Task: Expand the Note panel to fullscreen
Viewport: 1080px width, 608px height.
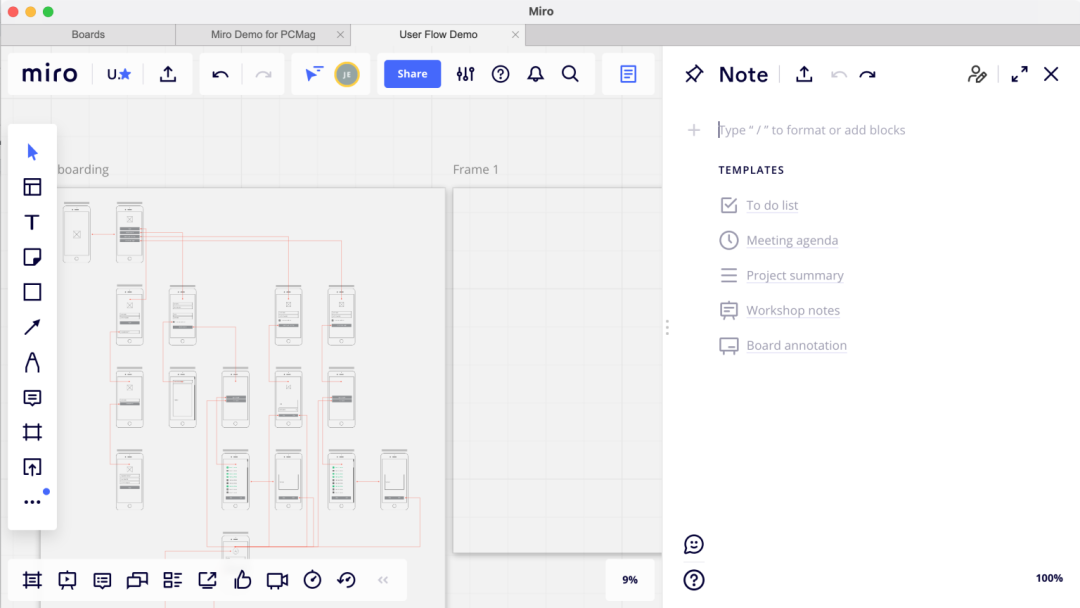Action: (x=1019, y=74)
